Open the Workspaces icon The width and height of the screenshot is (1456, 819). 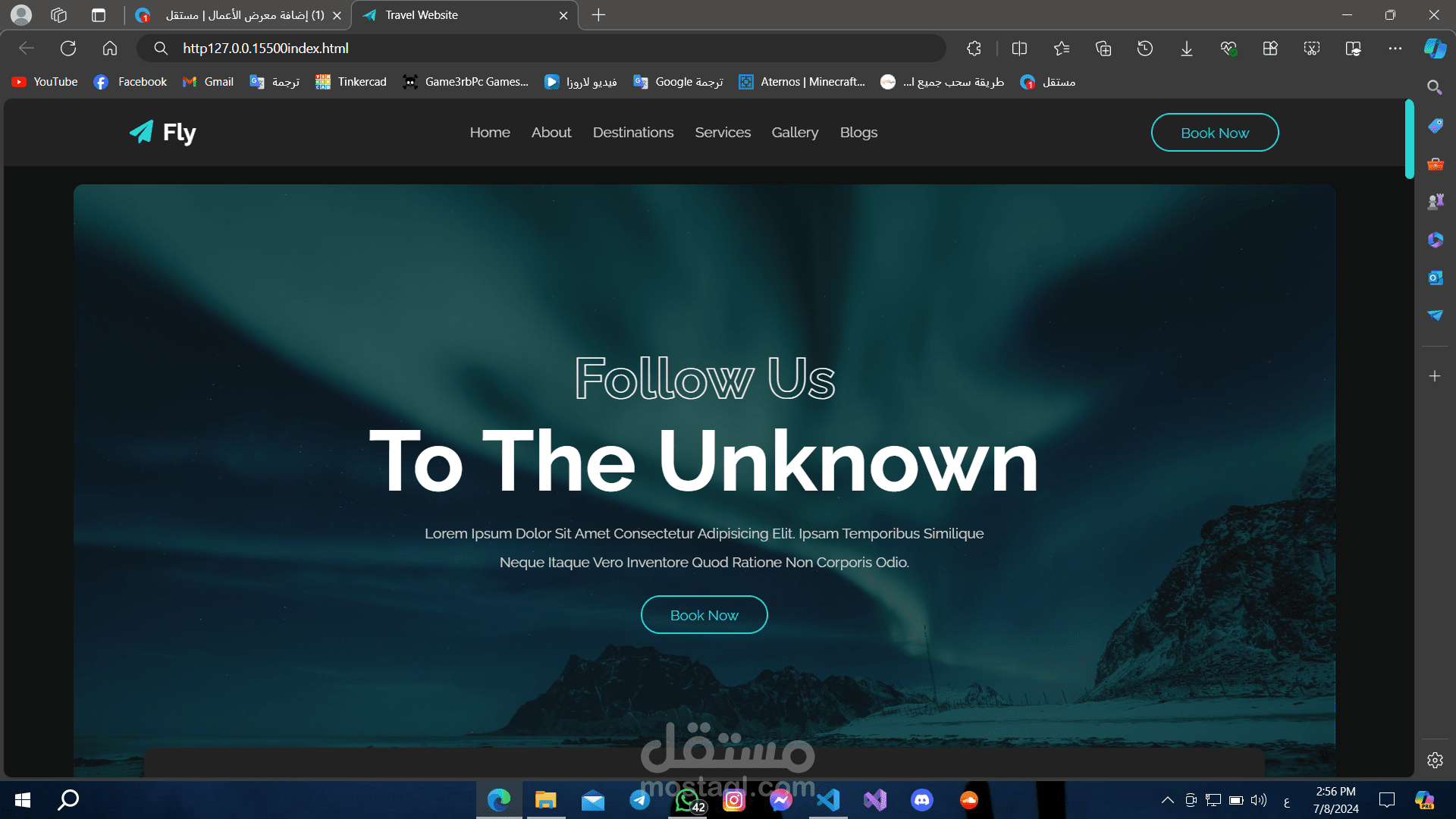(x=59, y=15)
